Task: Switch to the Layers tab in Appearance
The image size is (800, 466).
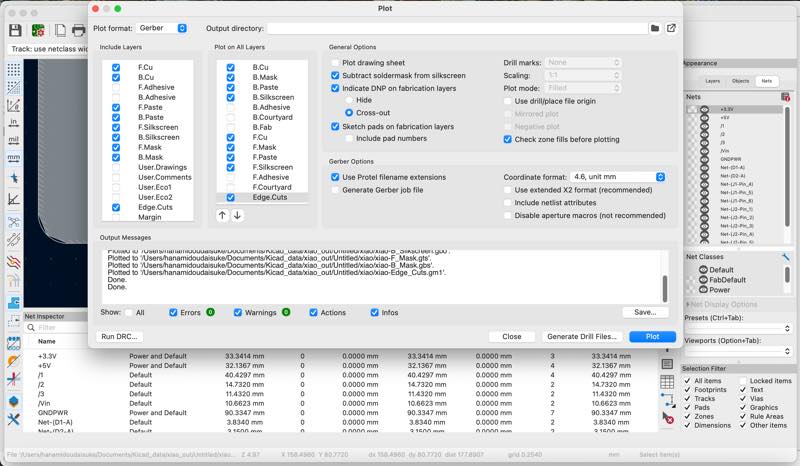Action: (712, 81)
